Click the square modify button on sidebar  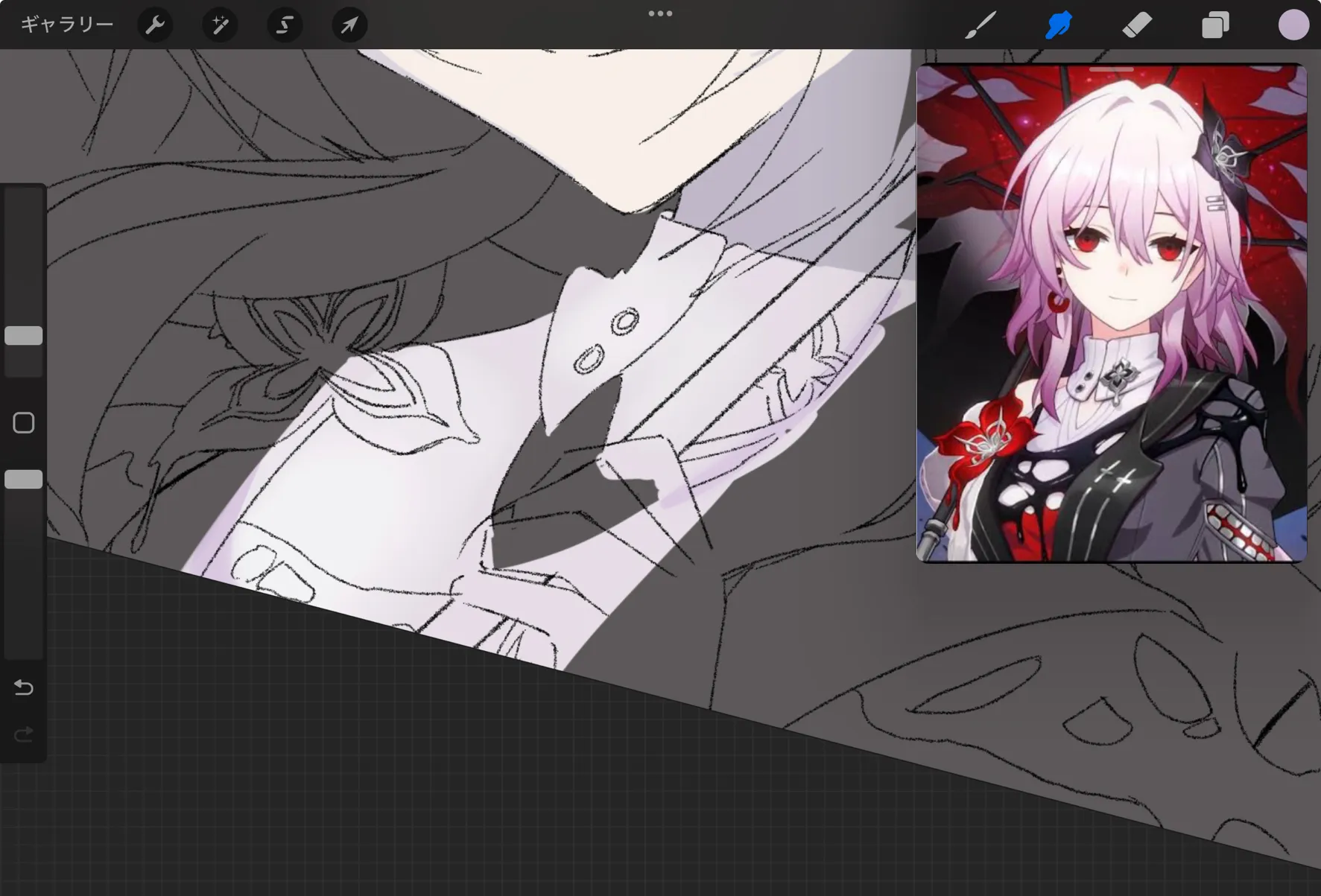tap(24, 423)
